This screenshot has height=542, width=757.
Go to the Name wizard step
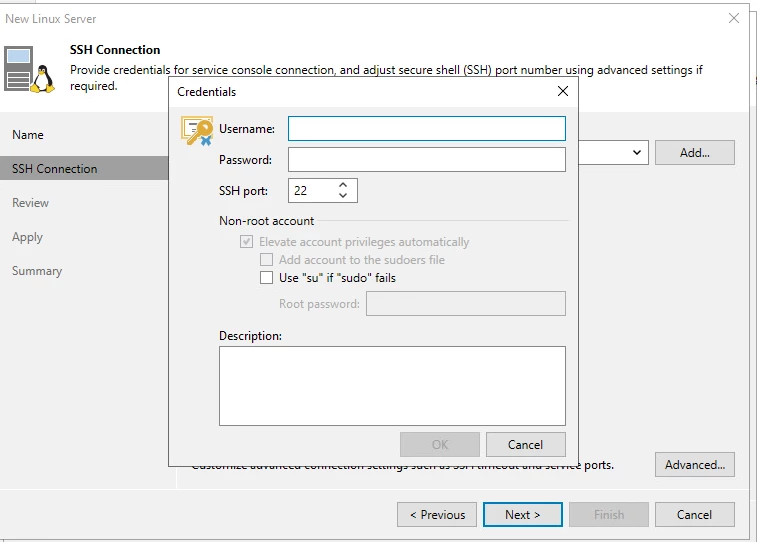(28, 135)
